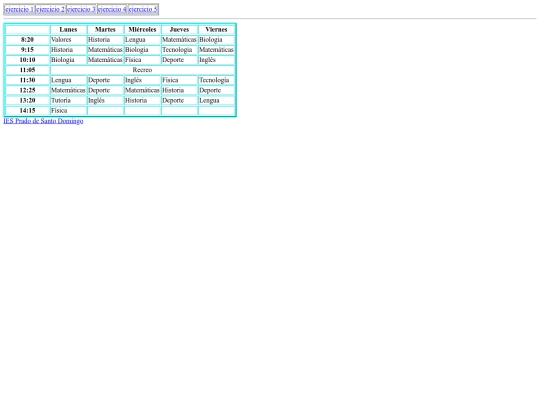Click Matemáticas in the 8:20 row

coord(179,40)
